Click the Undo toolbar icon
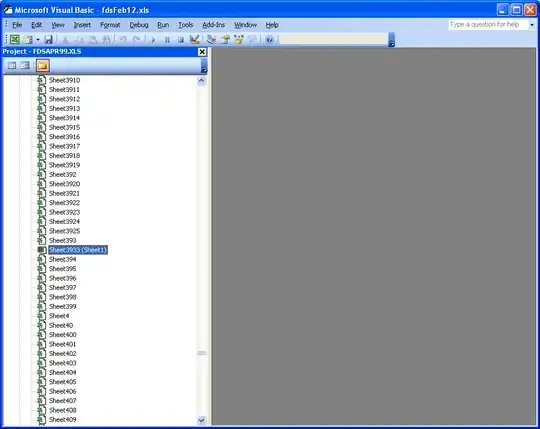540x429 pixels. tap(123, 40)
